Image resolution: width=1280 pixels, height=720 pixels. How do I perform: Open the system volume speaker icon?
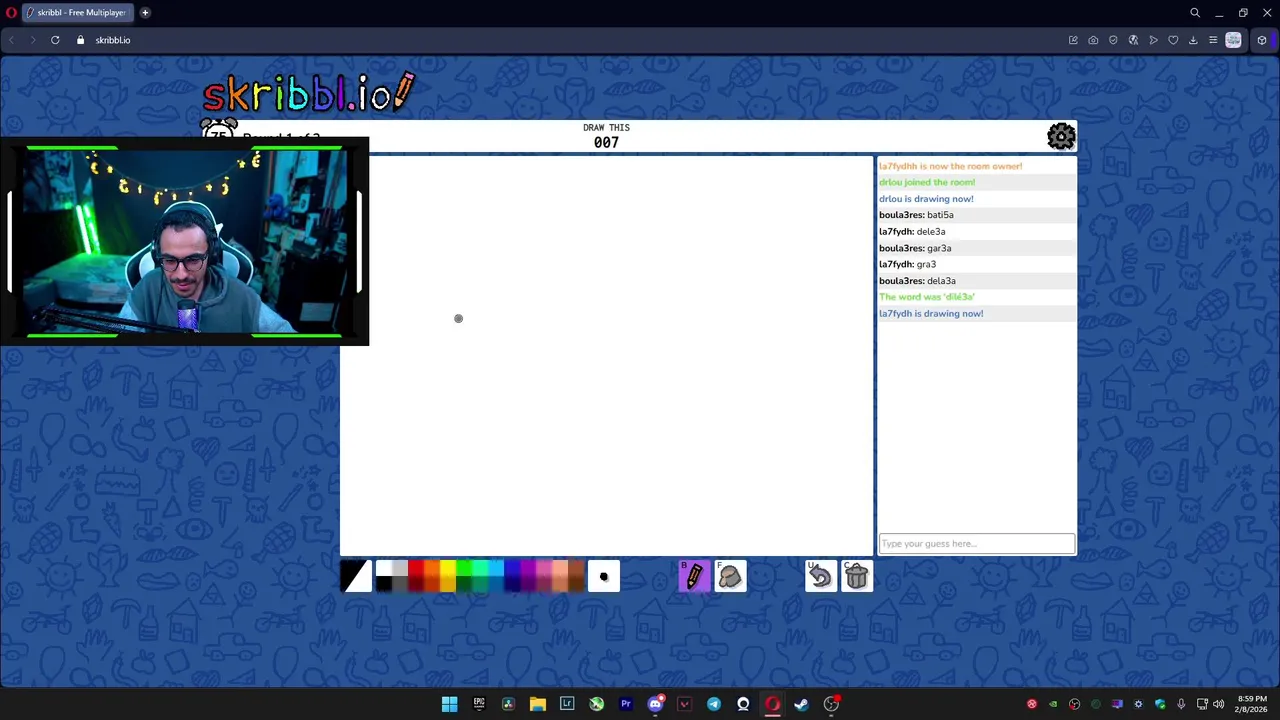point(1218,704)
